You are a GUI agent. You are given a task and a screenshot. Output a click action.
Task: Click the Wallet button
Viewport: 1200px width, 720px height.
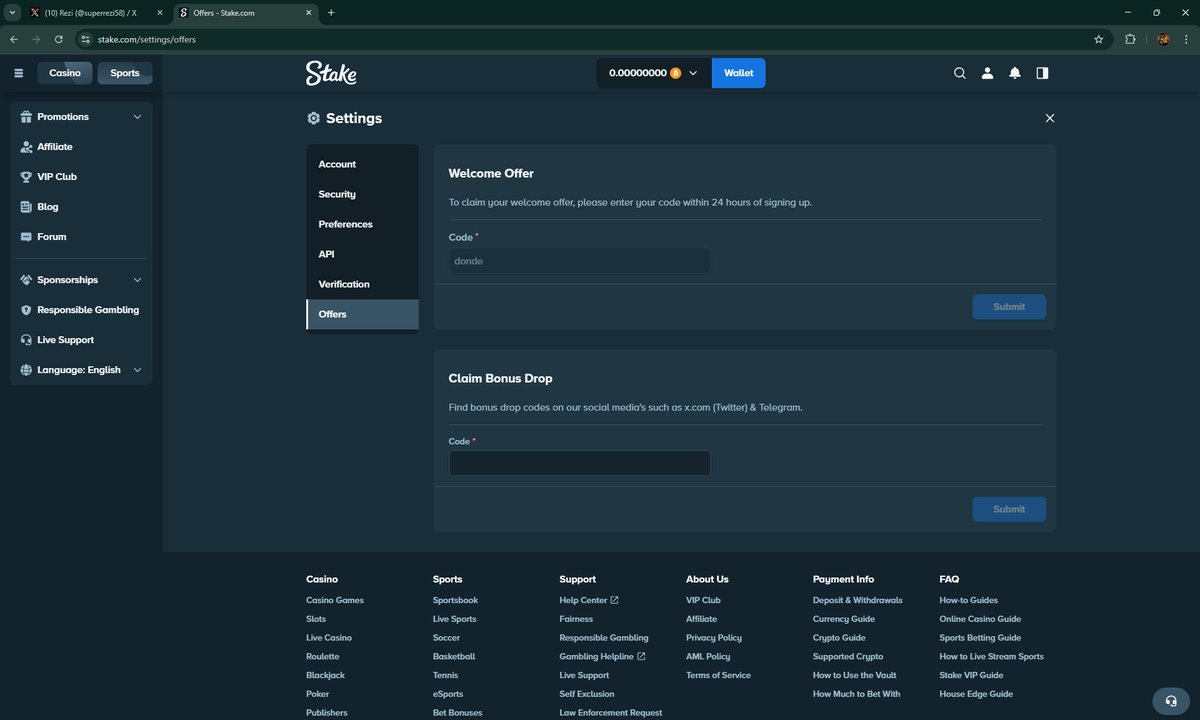tap(739, 73)
